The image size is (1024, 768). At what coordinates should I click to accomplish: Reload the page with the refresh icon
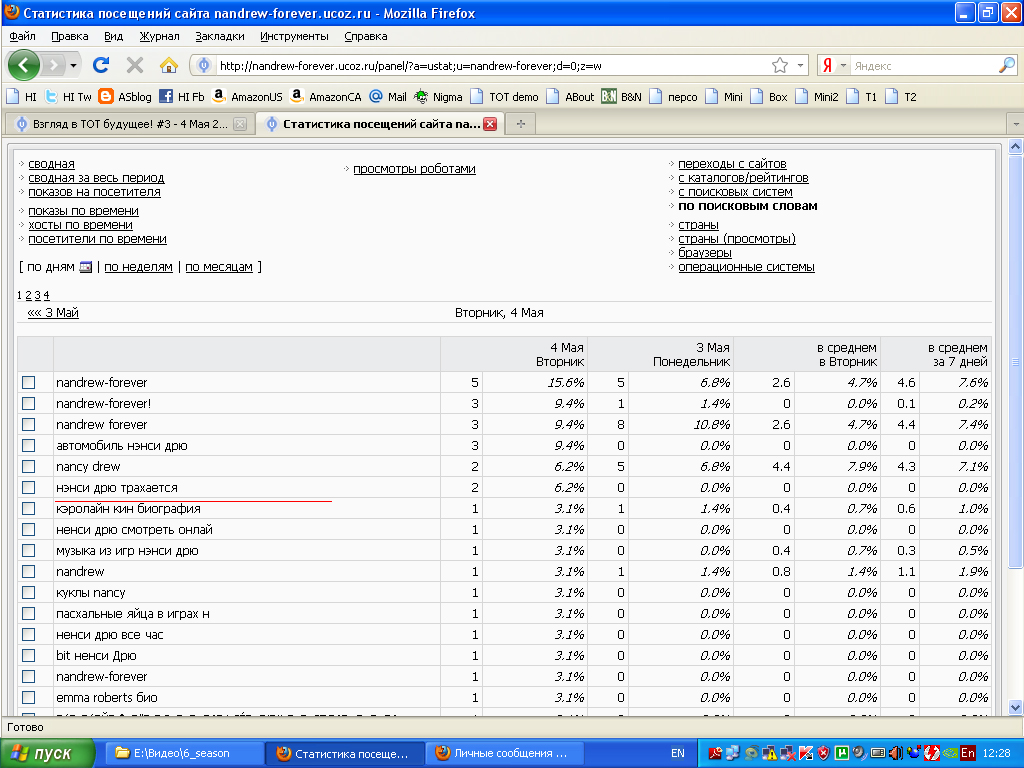pyautogui.click(x=101, y=65)
